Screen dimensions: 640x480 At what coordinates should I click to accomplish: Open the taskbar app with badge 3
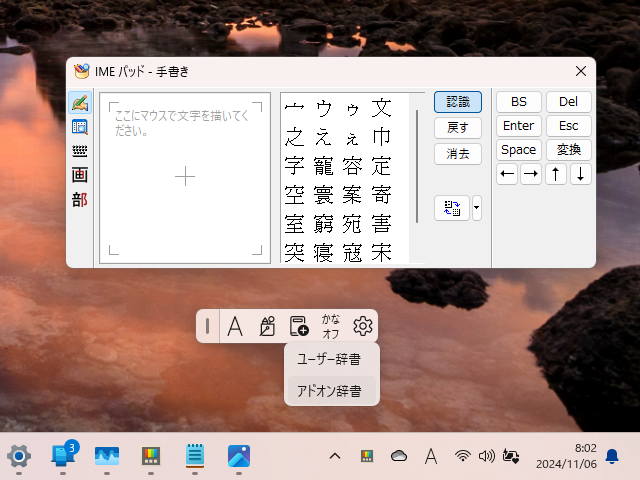[63, 456]
